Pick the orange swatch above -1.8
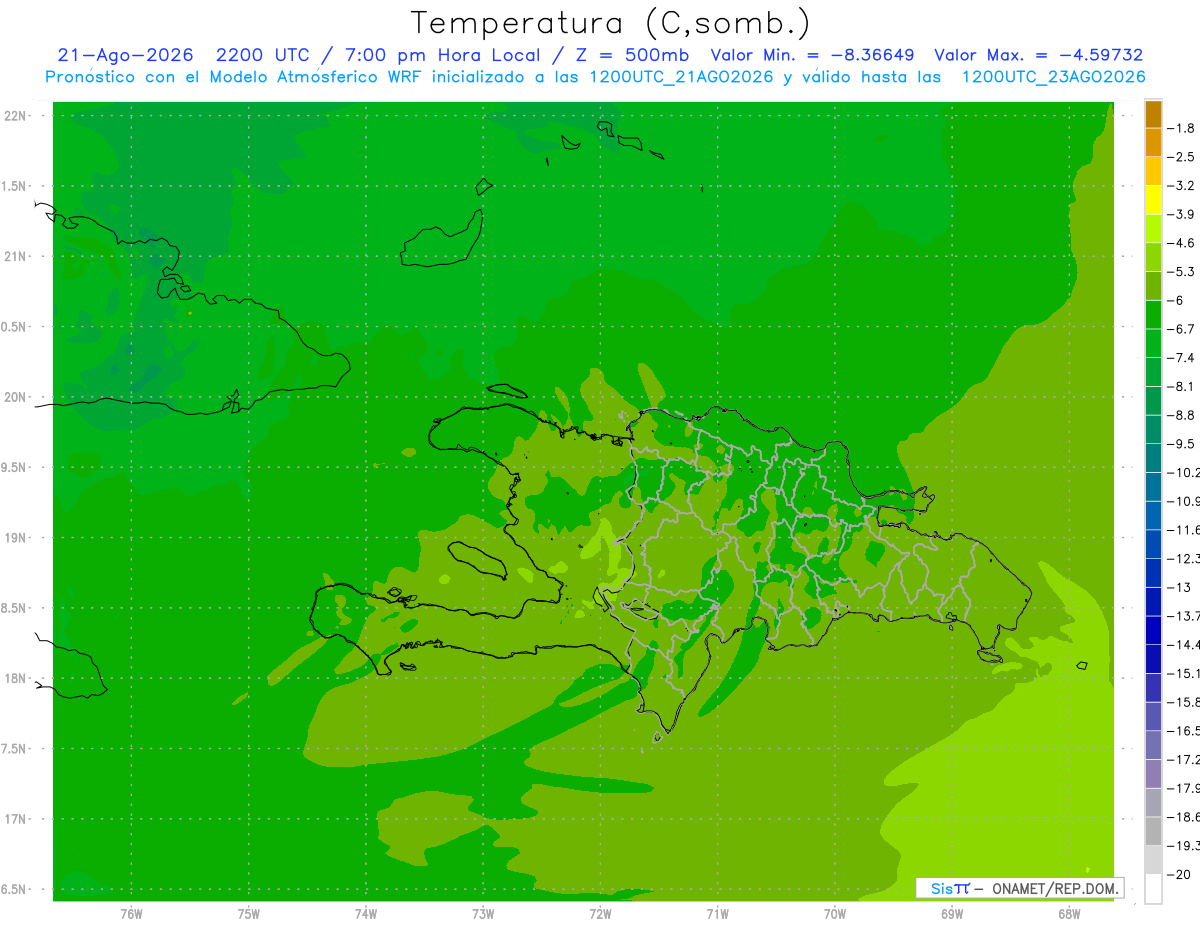 tap(1153, 114)
